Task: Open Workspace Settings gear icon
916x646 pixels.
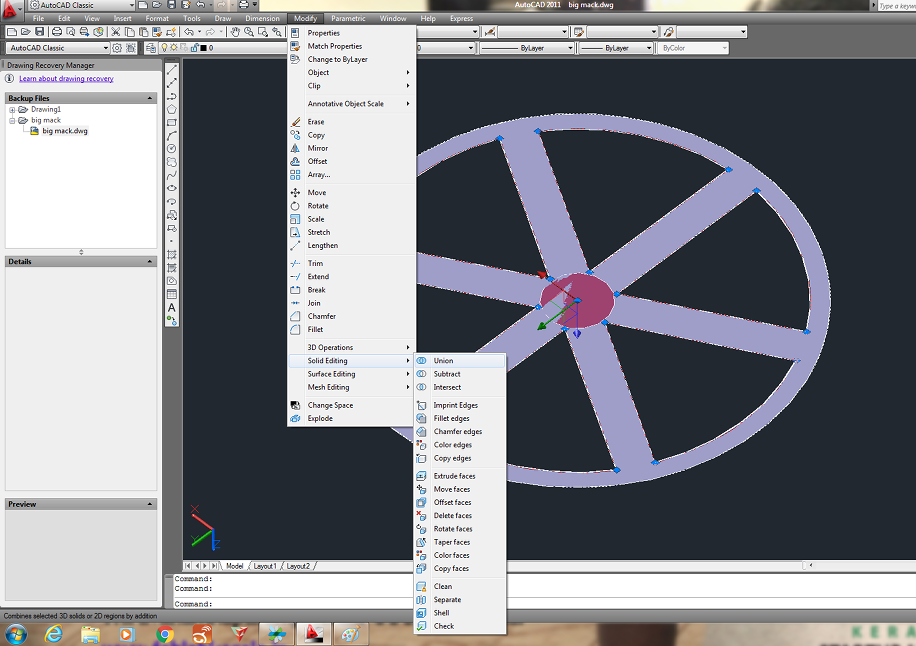Action: pos(117,48)
